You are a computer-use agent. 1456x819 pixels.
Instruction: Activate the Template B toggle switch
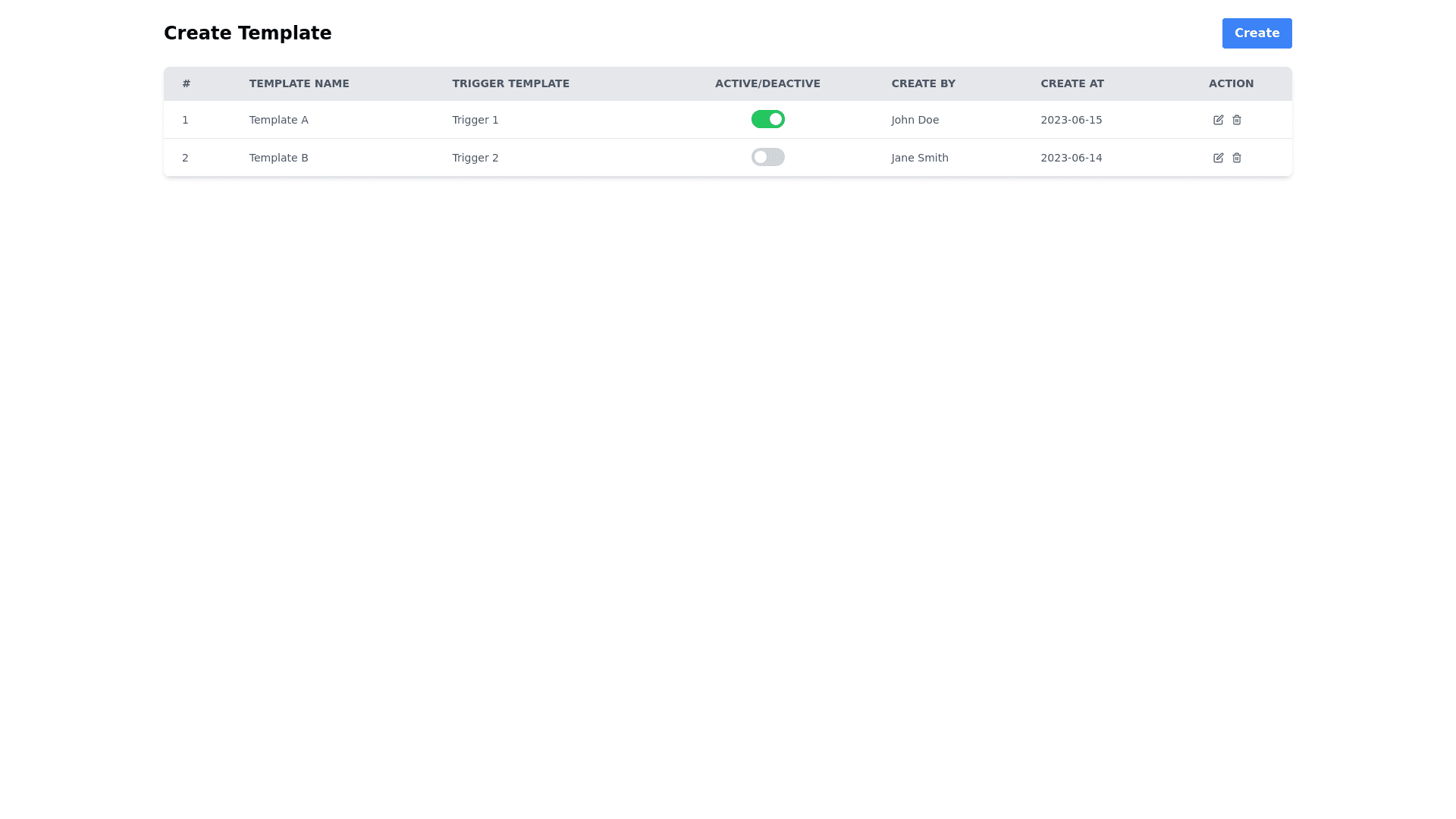click(767, 157)
